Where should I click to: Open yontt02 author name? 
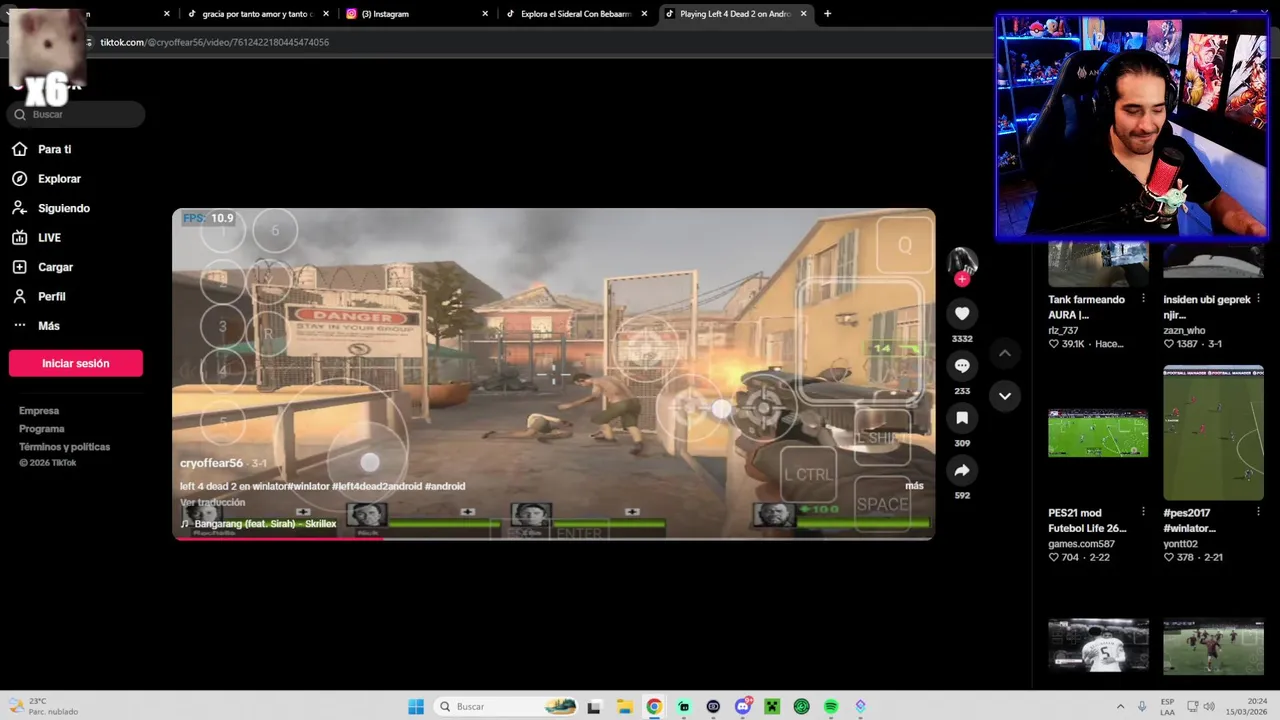1180,544
